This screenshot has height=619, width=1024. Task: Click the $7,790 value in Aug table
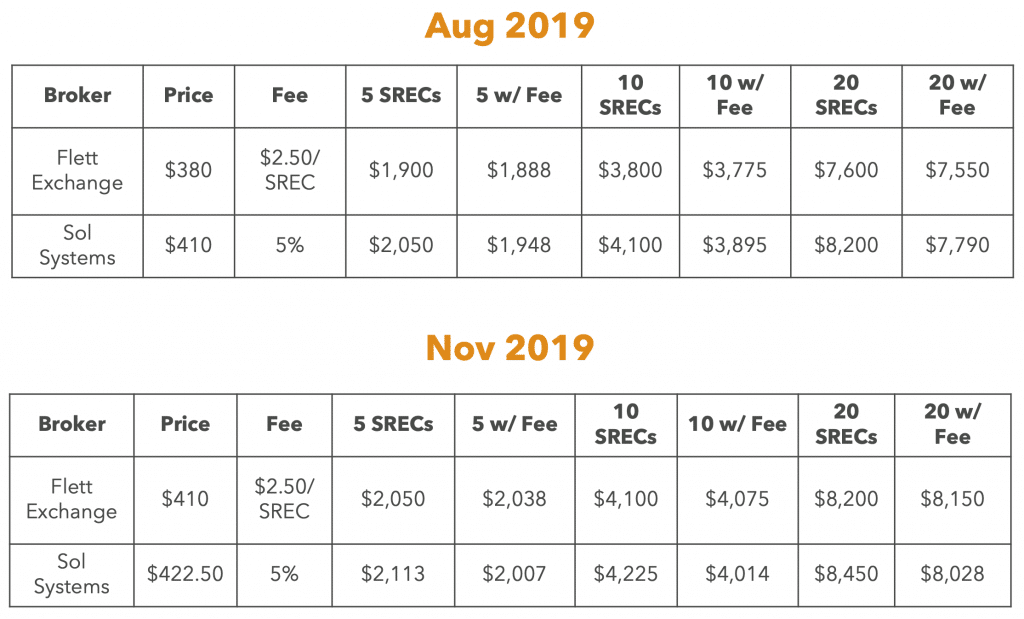coord(957,246)
